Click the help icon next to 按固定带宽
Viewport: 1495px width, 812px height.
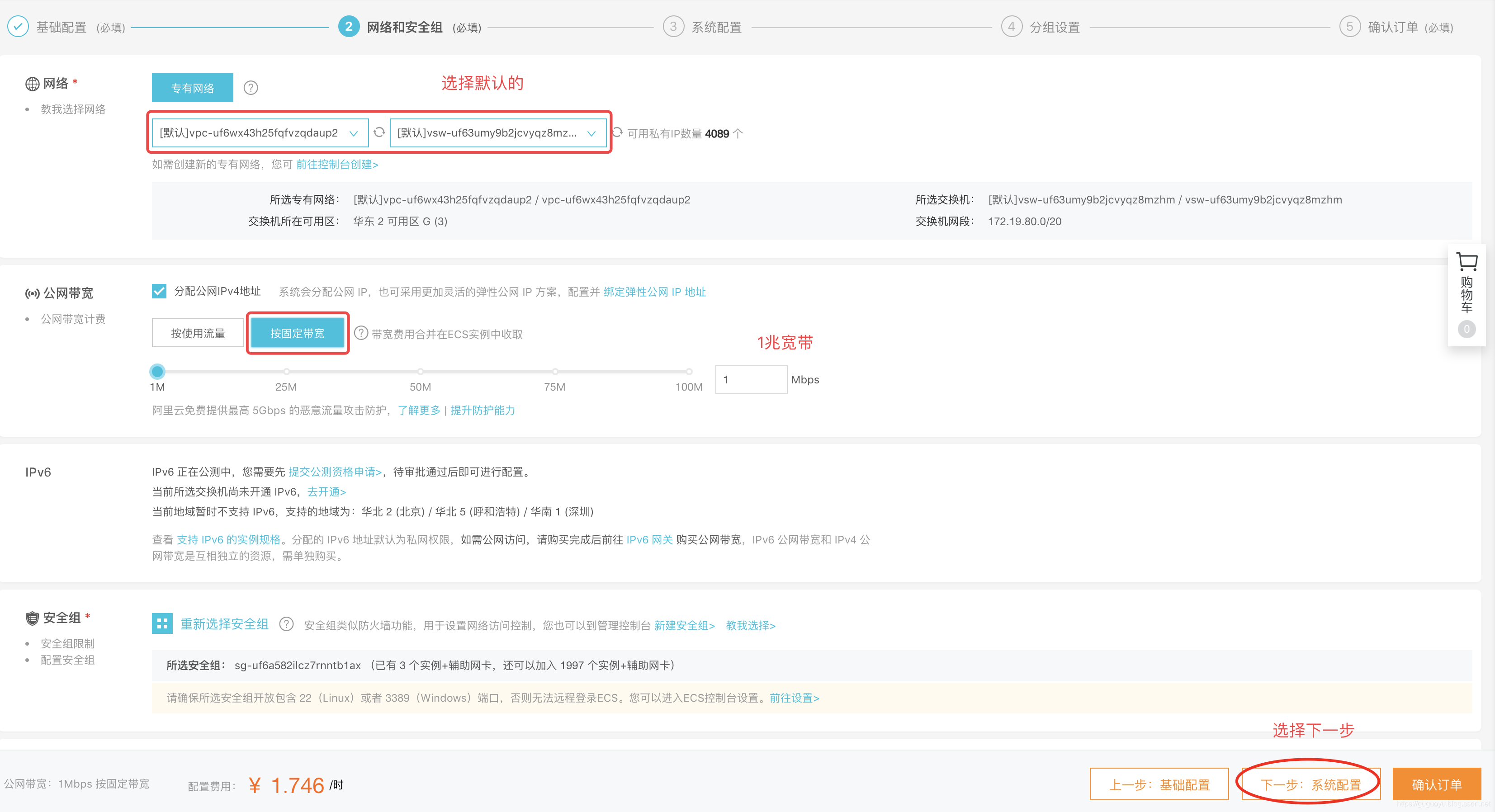(x=361, y=333)
